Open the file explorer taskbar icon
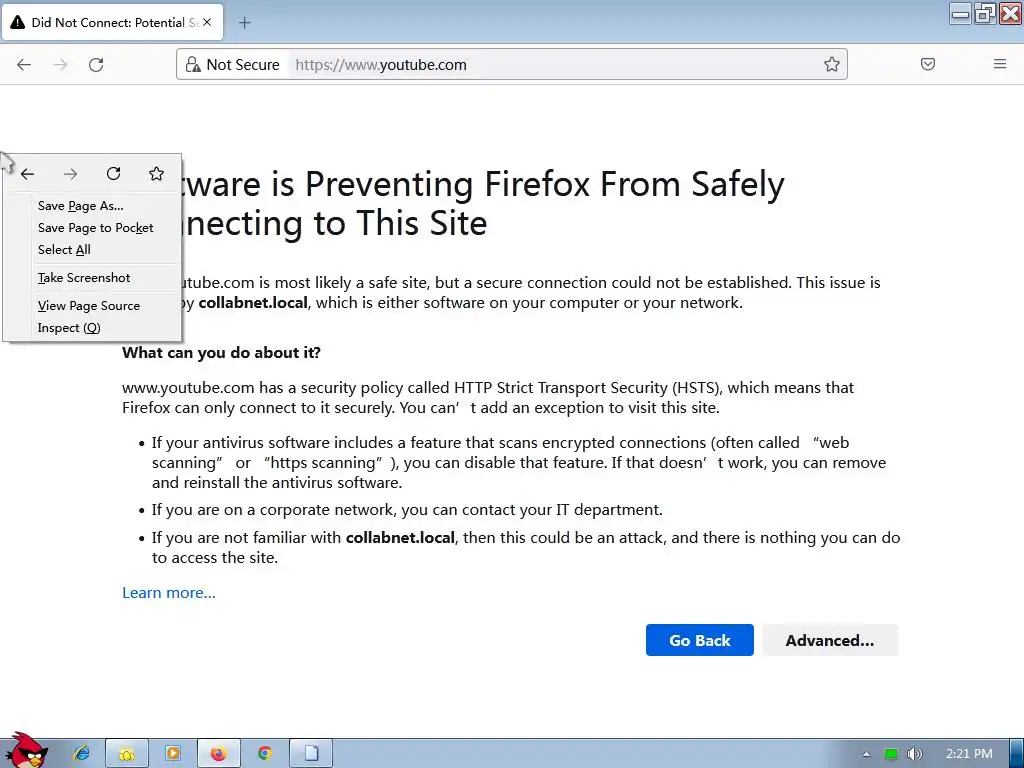 point(127,753)
